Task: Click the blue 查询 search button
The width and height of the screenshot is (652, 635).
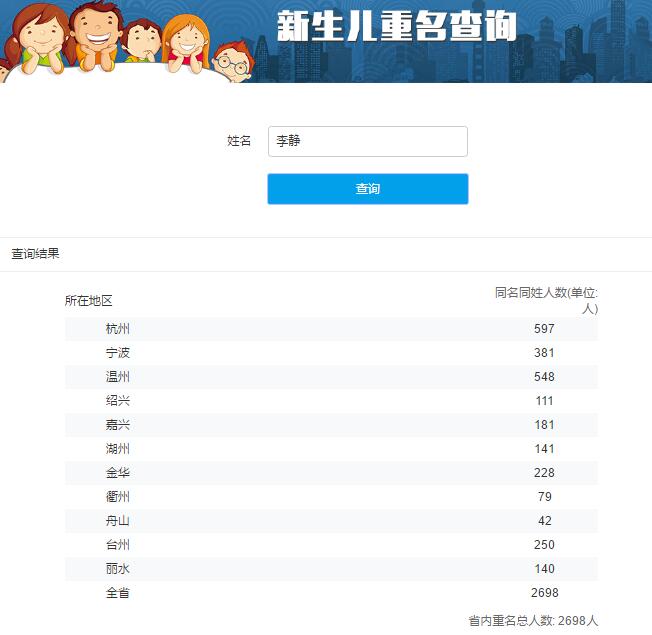Action: [368, 189]
